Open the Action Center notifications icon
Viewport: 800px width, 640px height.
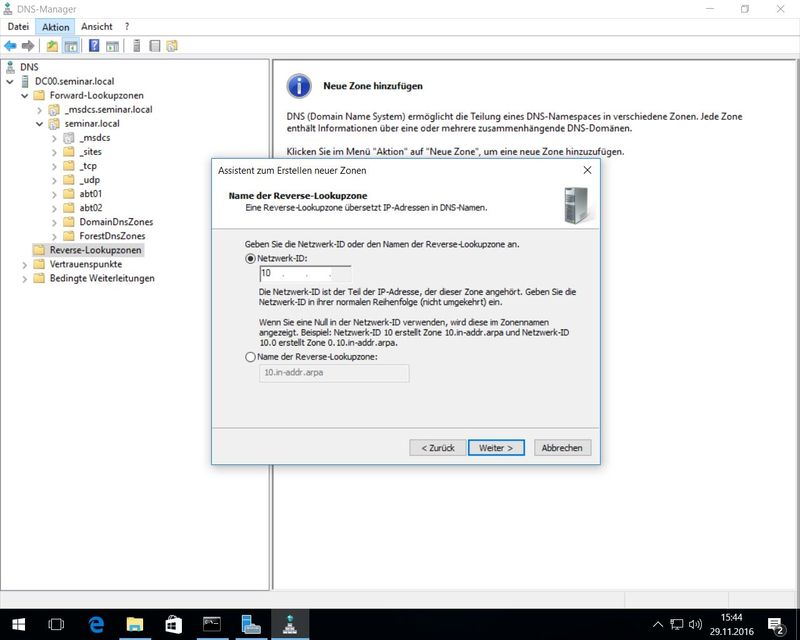[777, 625]
